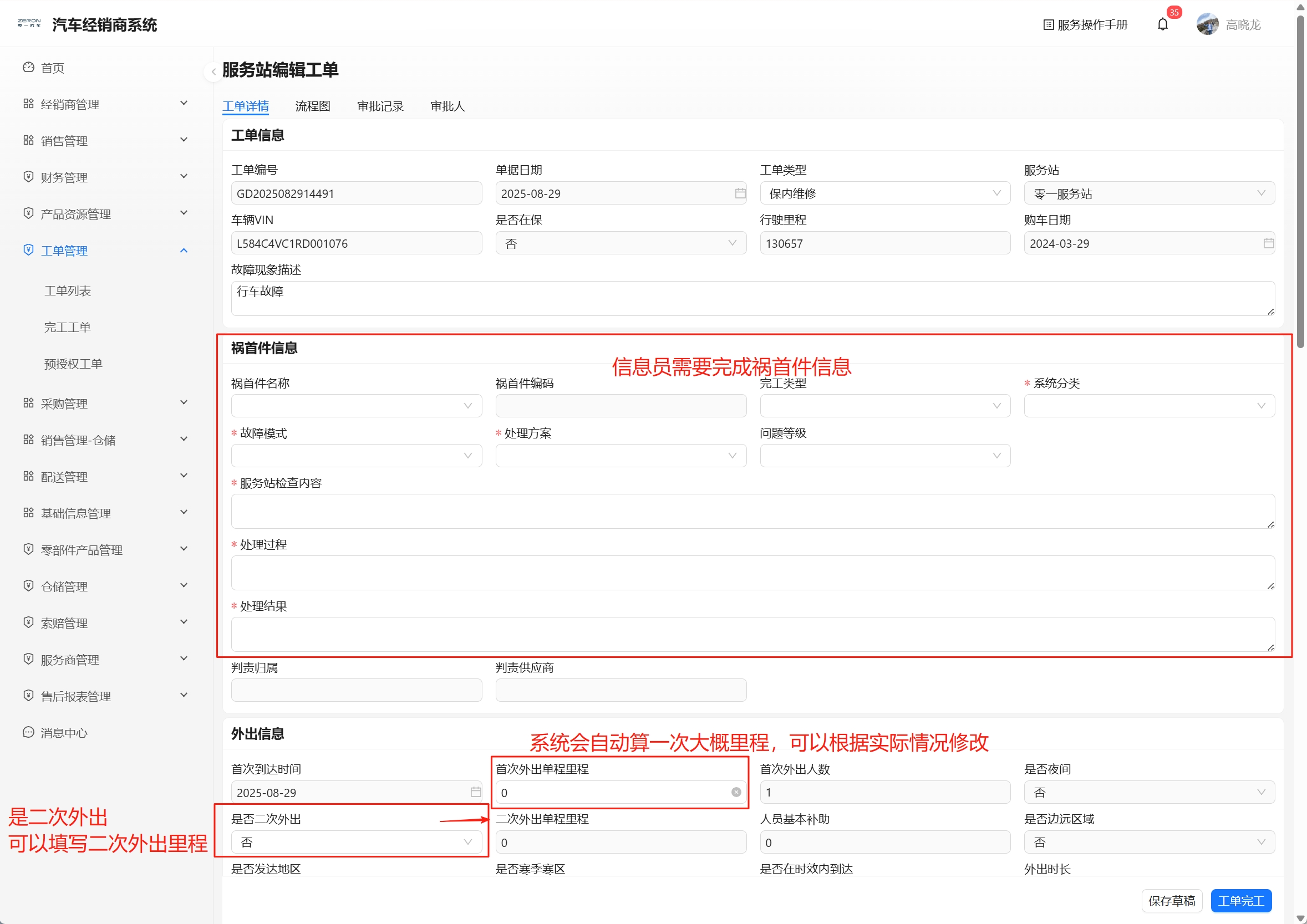The width and height of the screenshot is (1307, 924).
Task: Open the 是否二次外出 dropdown
Action: pyautogui.click(x=357, y=842)
